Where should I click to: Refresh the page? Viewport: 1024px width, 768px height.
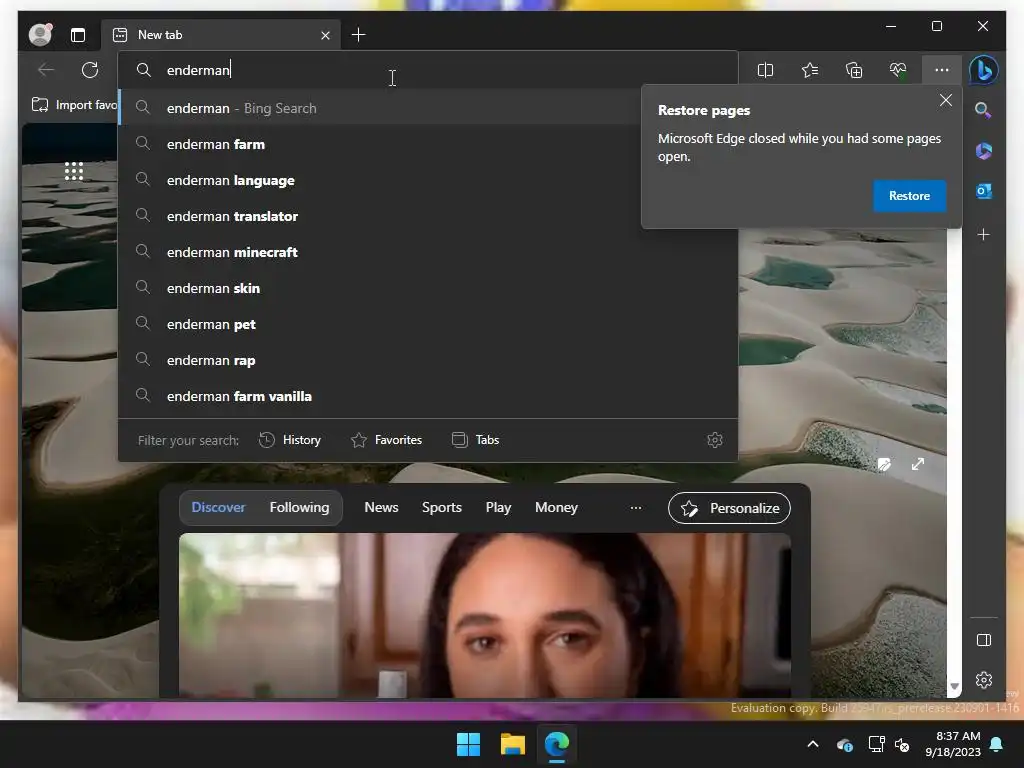[90, 70]
